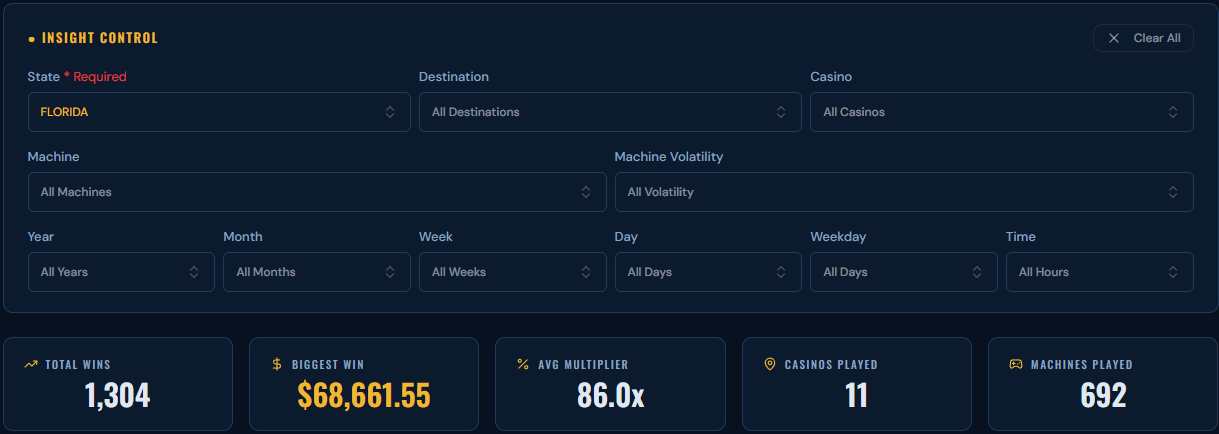Open the All Years dropdown

click(121, 272)
